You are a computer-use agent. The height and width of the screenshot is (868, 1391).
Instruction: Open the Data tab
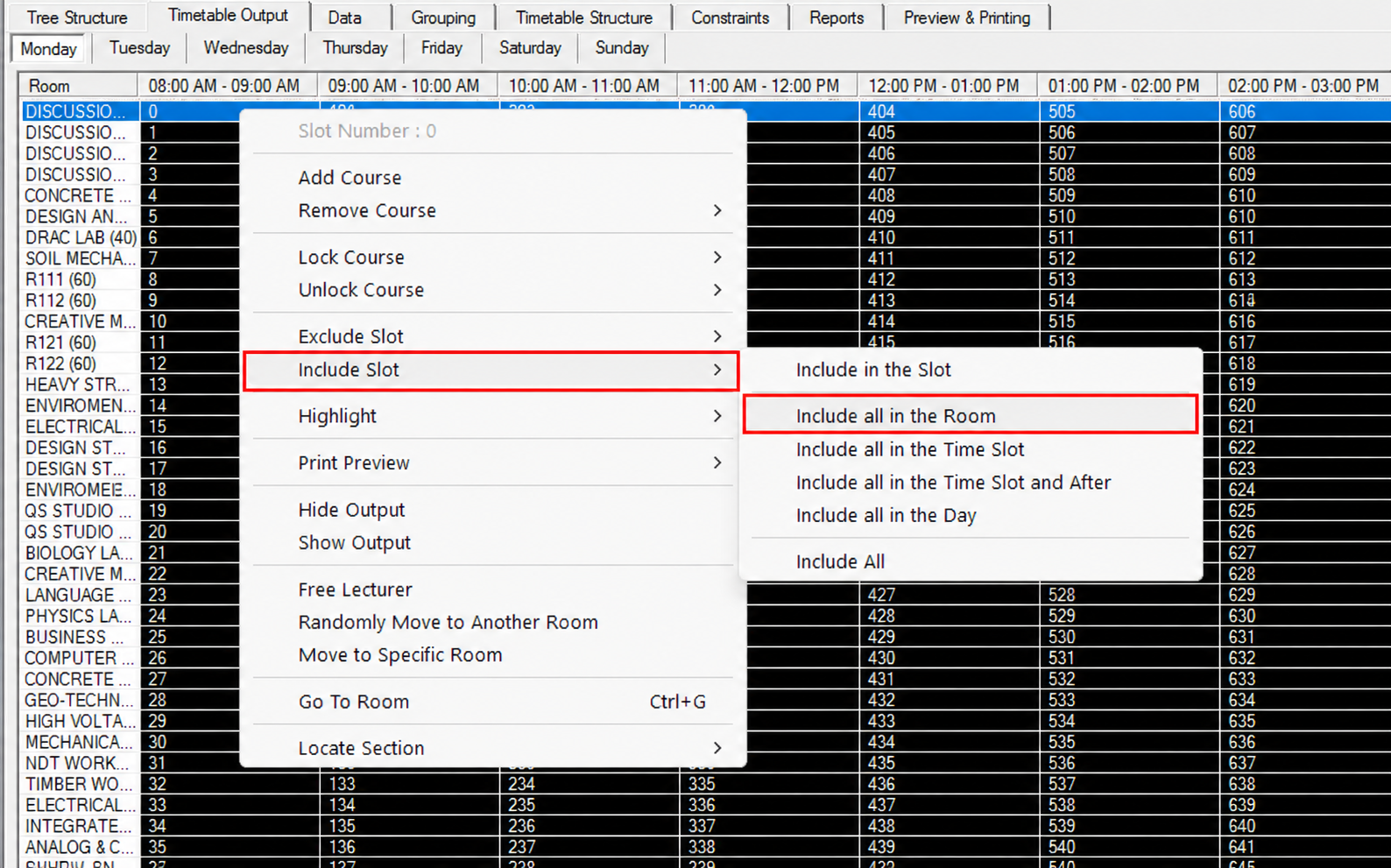point(345,18)
